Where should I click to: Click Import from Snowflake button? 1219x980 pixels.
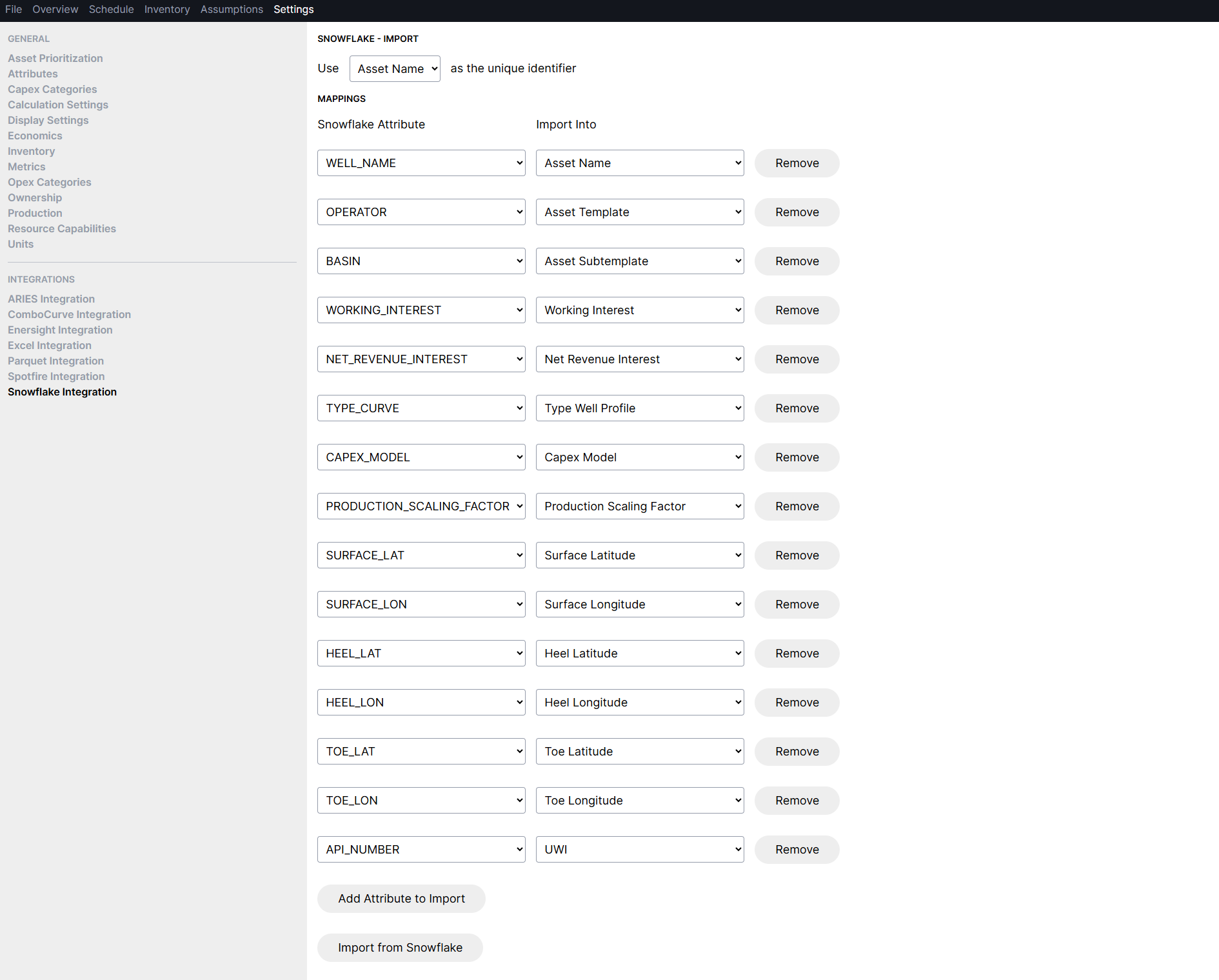pos(400,948)
